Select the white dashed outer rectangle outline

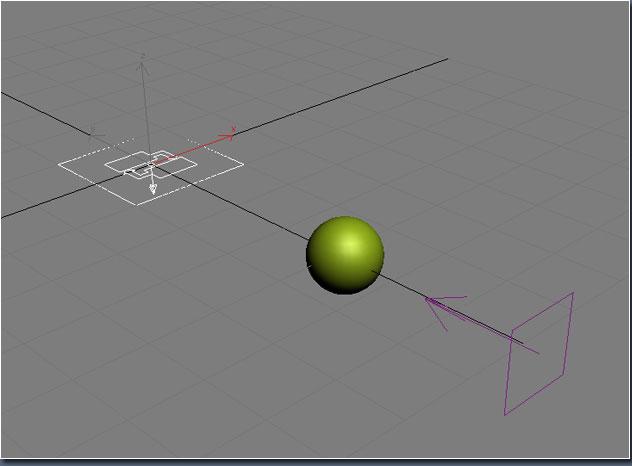point(150,171)
